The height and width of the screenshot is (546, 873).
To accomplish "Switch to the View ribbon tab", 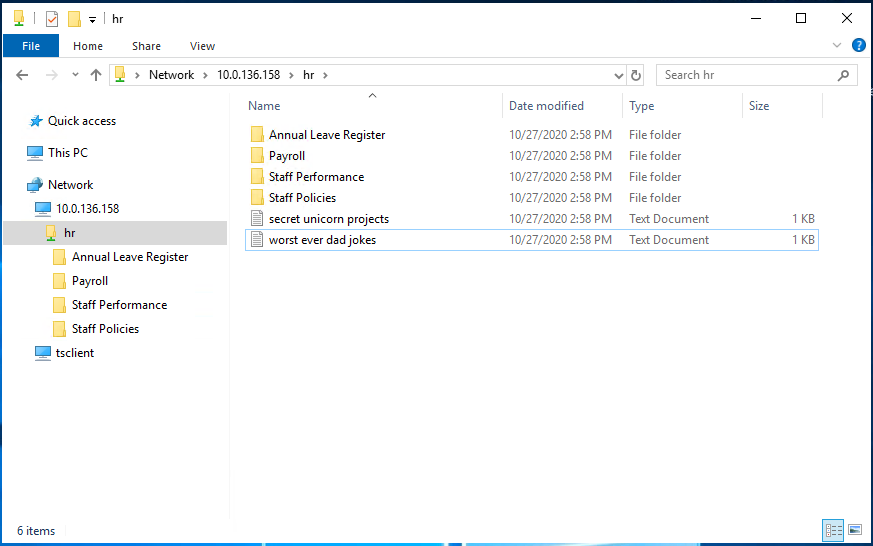I will coord(202,46).
